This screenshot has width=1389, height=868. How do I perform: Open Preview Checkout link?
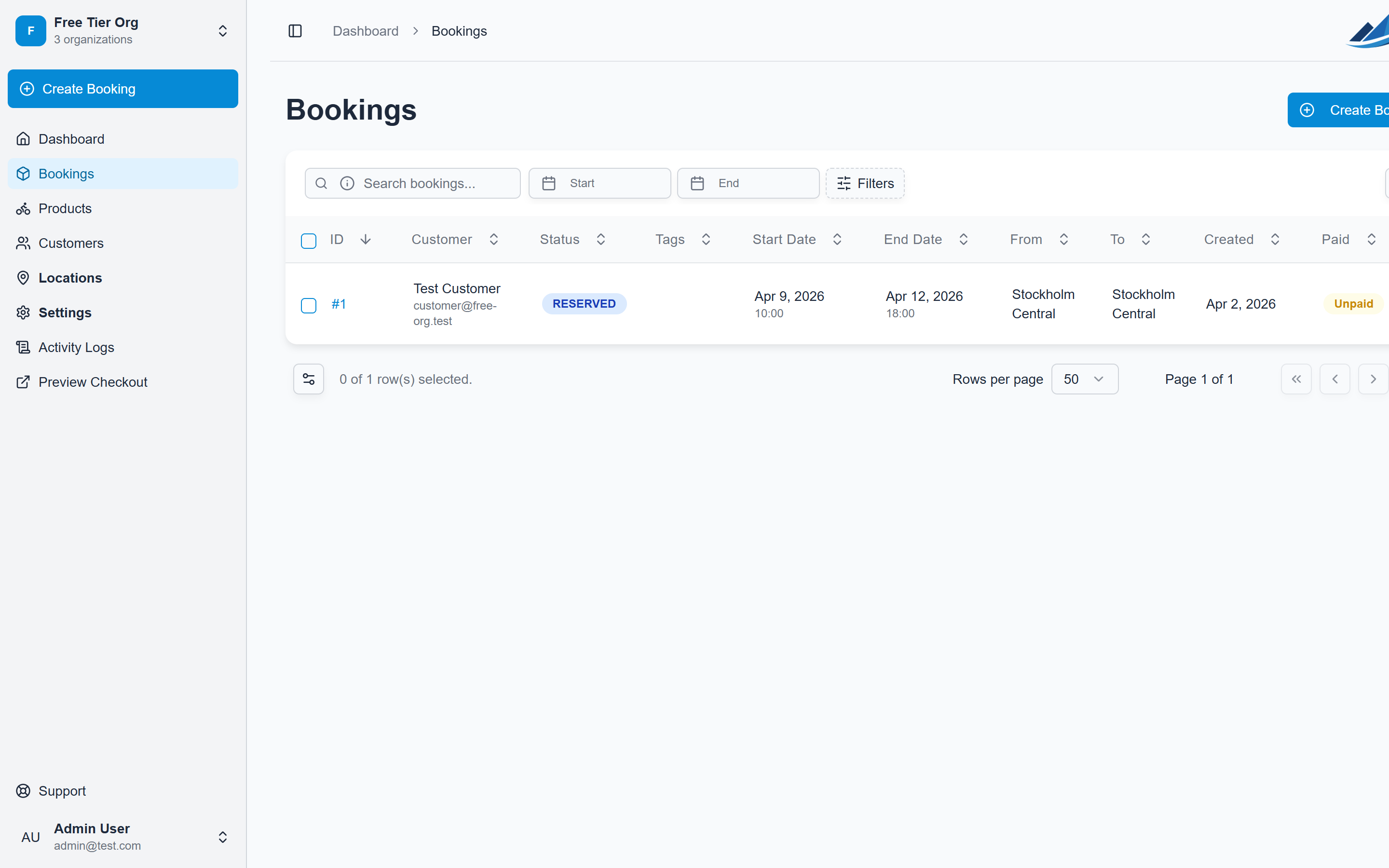(x=123, y=382)
